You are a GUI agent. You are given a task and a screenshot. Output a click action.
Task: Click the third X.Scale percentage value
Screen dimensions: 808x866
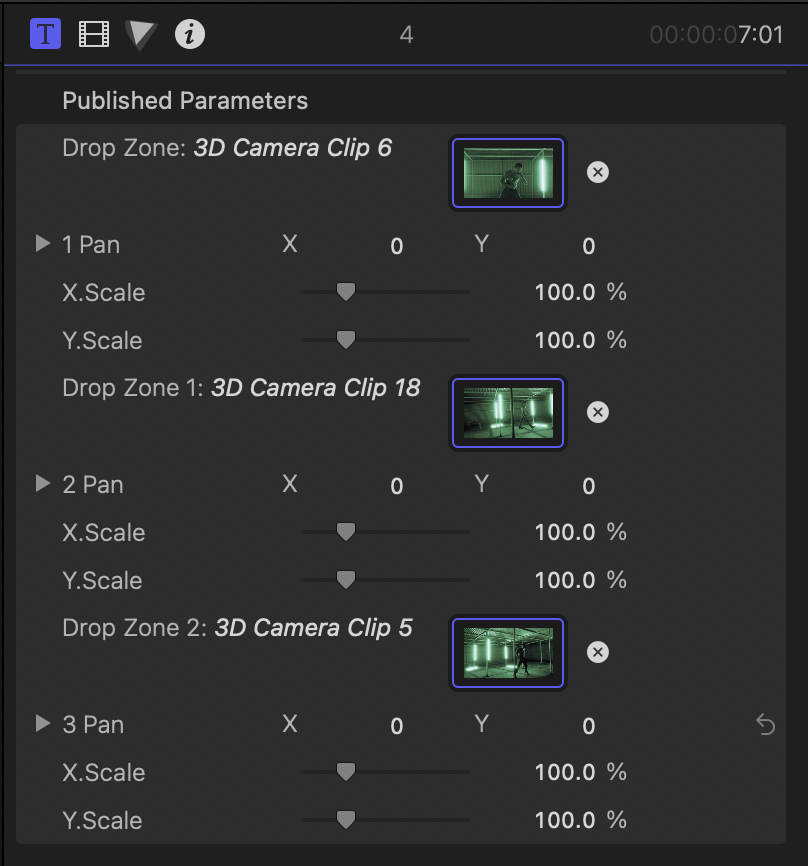[565, 773]
